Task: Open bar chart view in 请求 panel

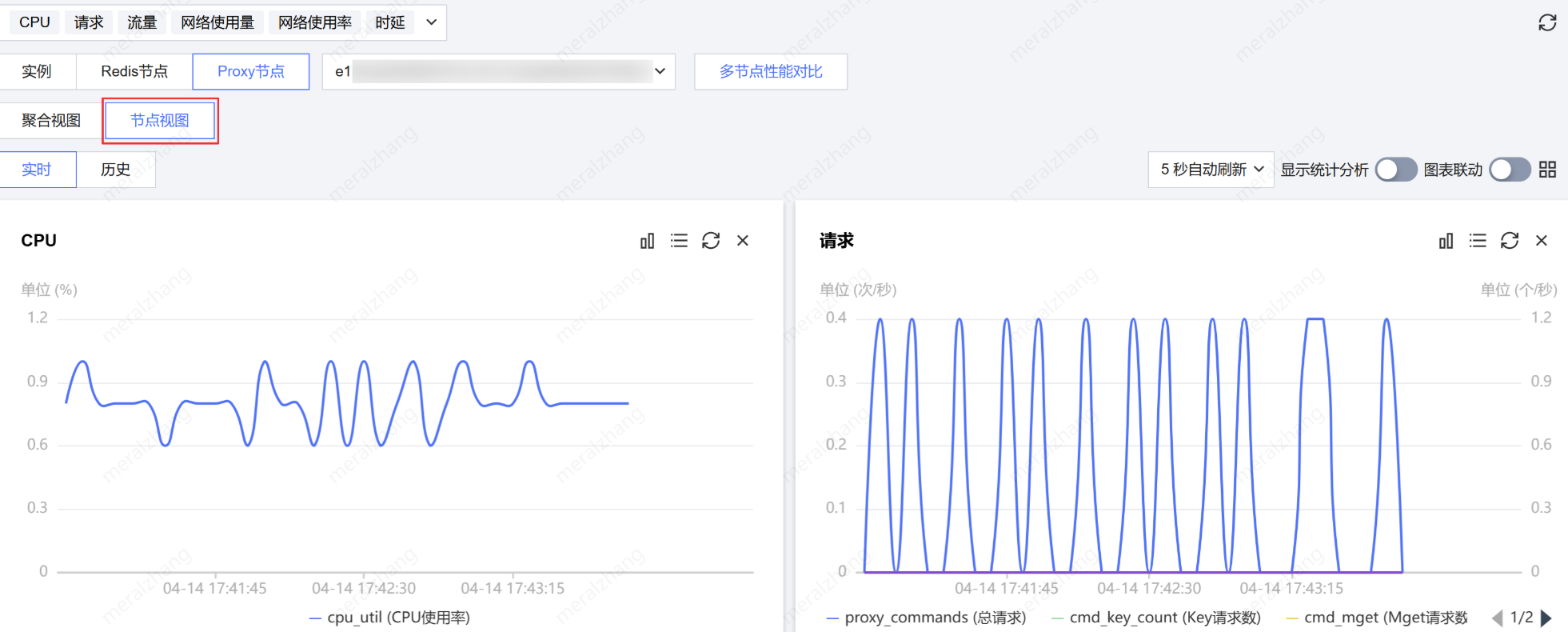Action: 1446,241
